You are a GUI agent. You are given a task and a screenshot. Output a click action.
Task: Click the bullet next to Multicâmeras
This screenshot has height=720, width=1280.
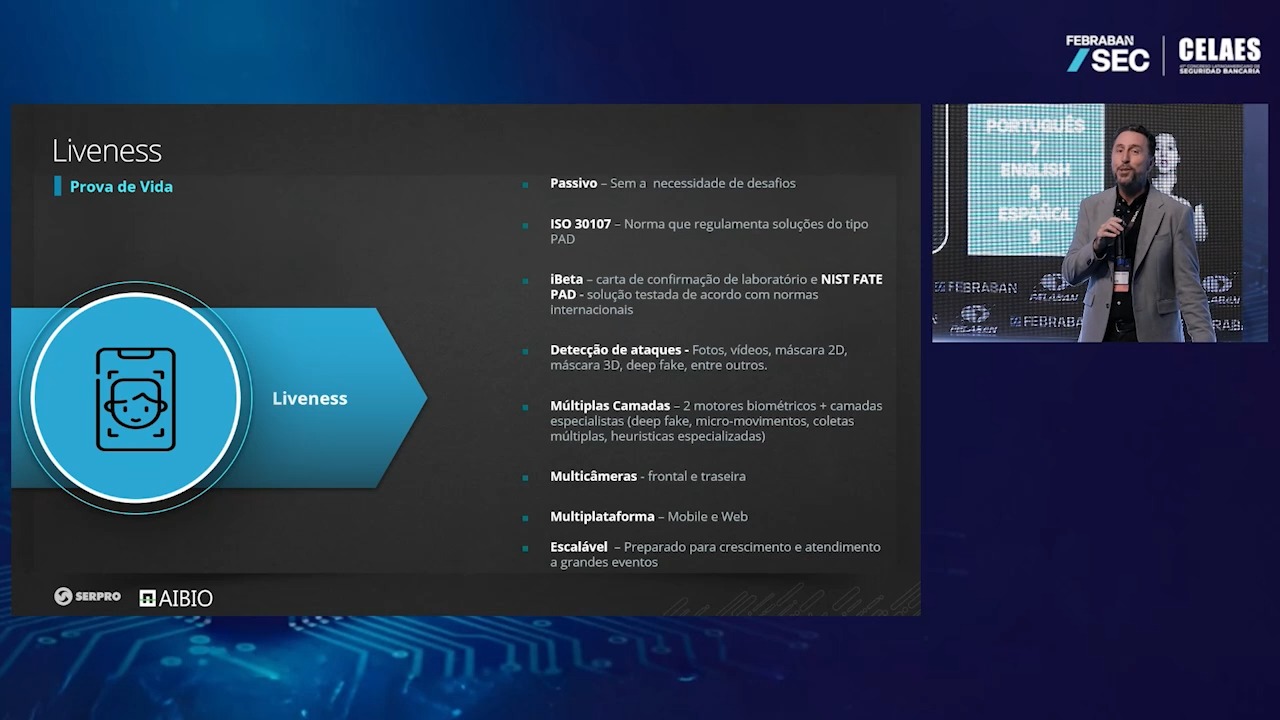click(526, 477)
